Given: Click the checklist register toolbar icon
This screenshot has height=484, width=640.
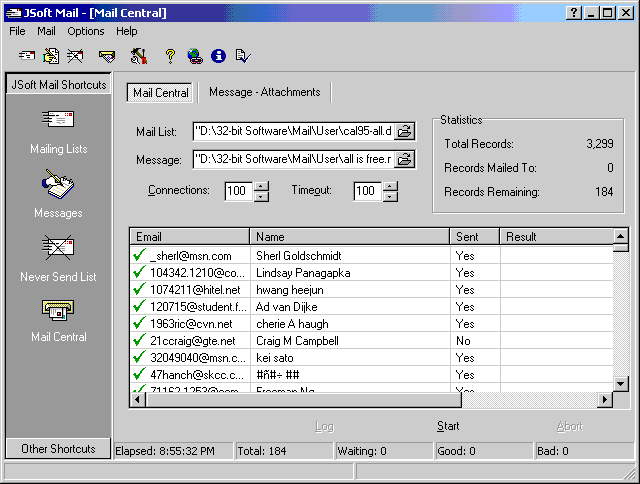Looking at the screenshot, I should coord(243,56).
